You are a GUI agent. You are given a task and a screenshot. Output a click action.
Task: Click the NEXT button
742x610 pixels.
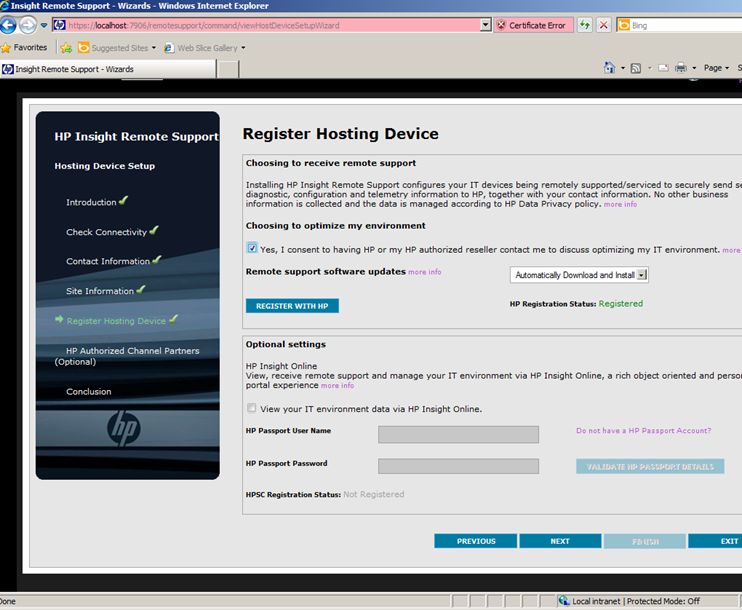click(x=560, y=541)
